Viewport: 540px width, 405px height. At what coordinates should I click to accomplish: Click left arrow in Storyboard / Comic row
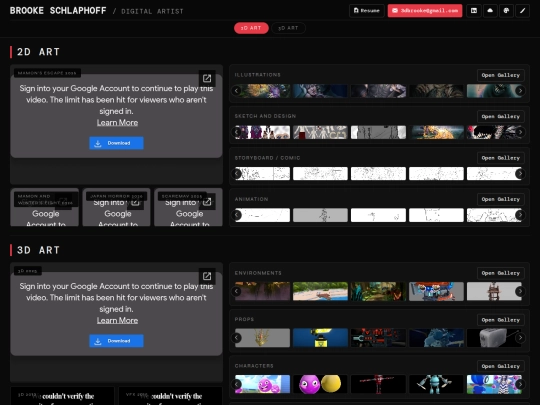tap(236, 174)
